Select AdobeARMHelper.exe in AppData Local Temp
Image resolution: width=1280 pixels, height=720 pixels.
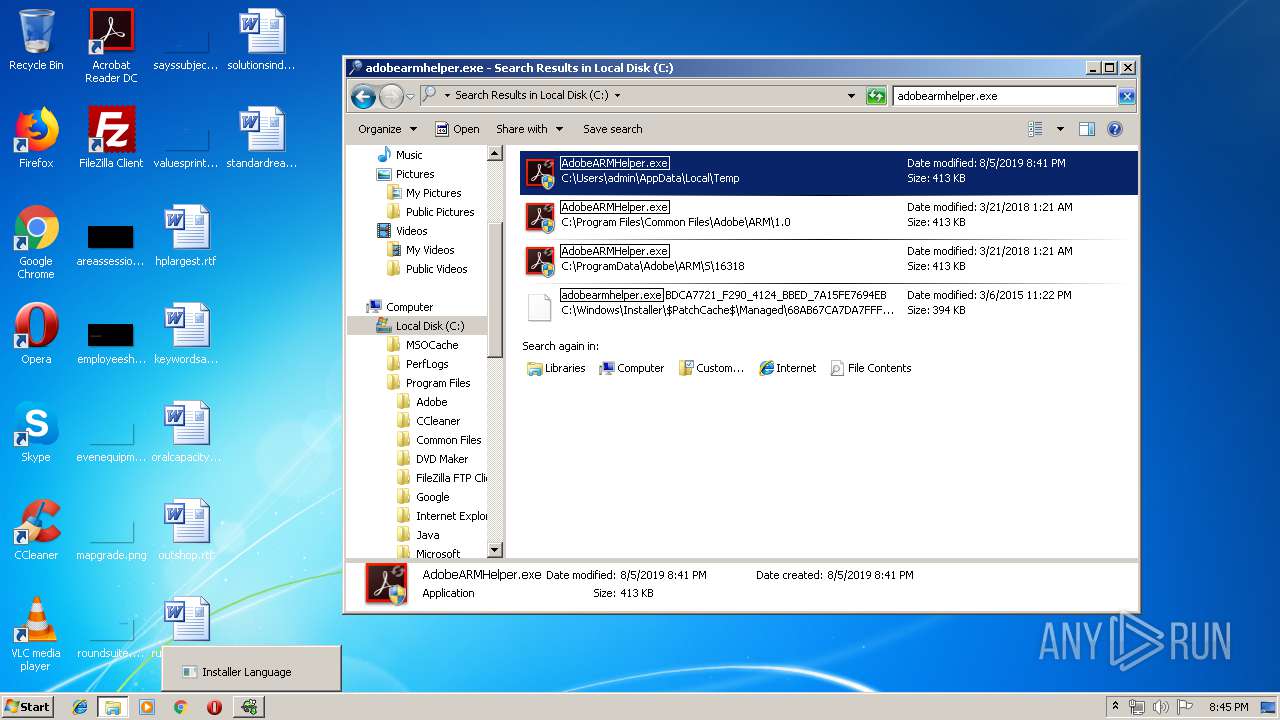click(x=829, y=172)
